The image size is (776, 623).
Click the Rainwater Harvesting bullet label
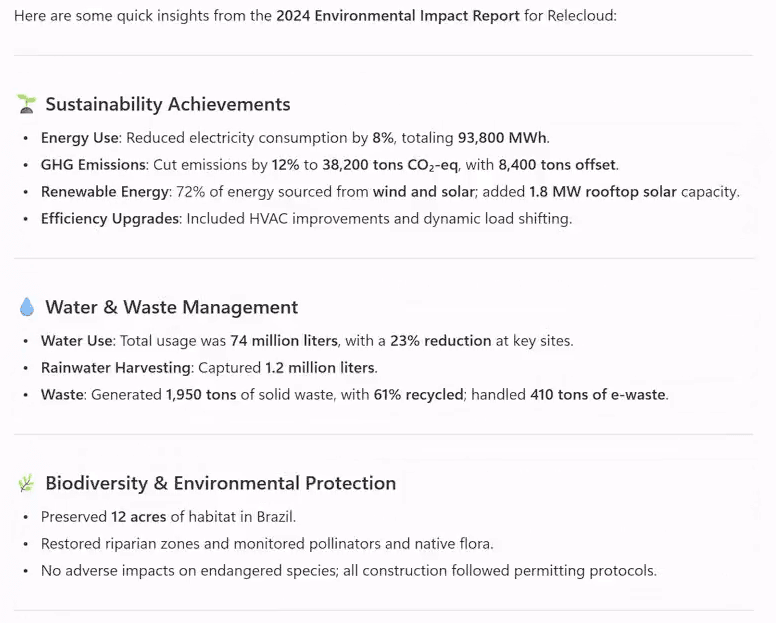116,368
